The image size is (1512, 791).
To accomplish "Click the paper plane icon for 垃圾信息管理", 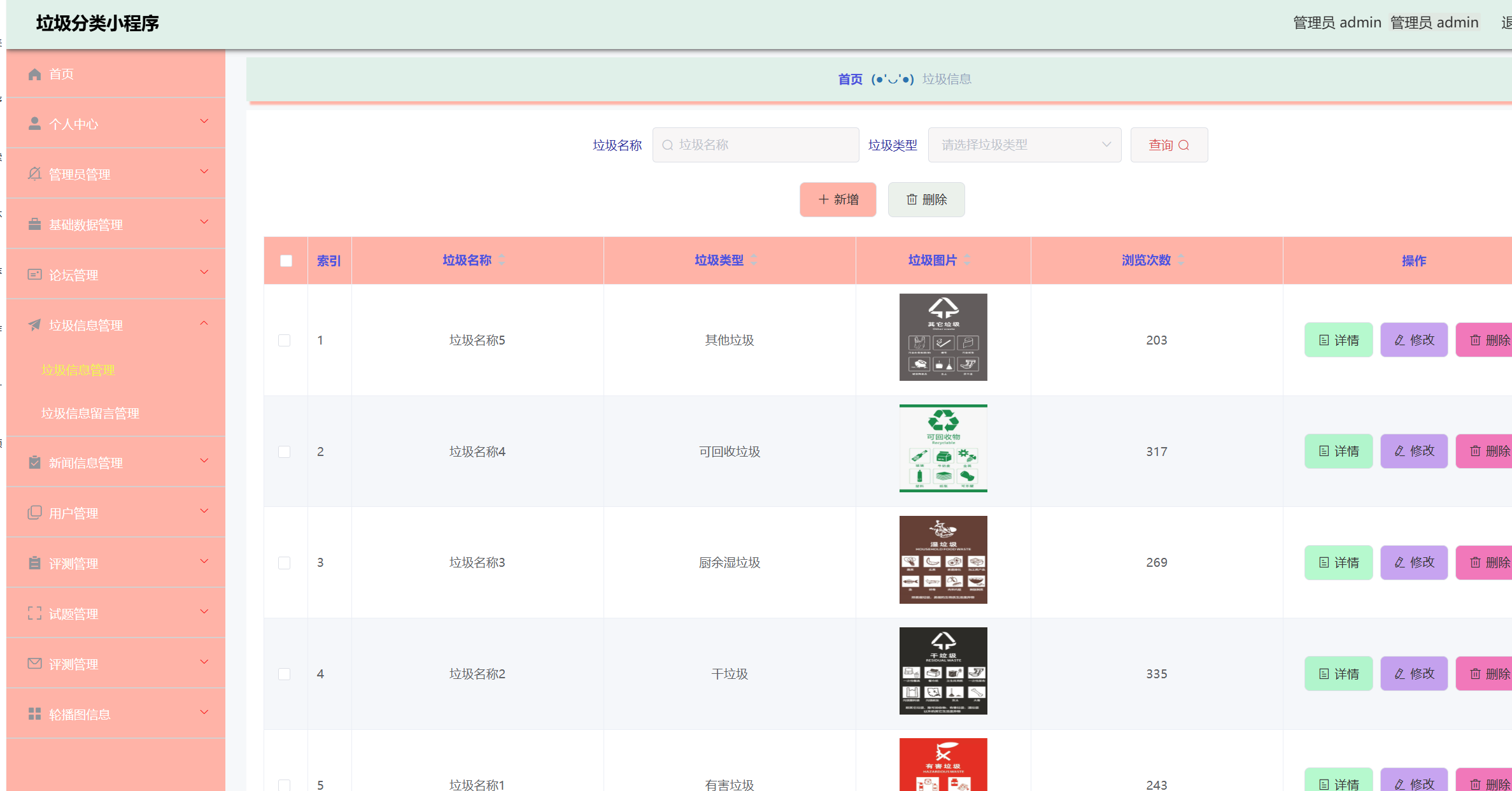I will (34, 325).
